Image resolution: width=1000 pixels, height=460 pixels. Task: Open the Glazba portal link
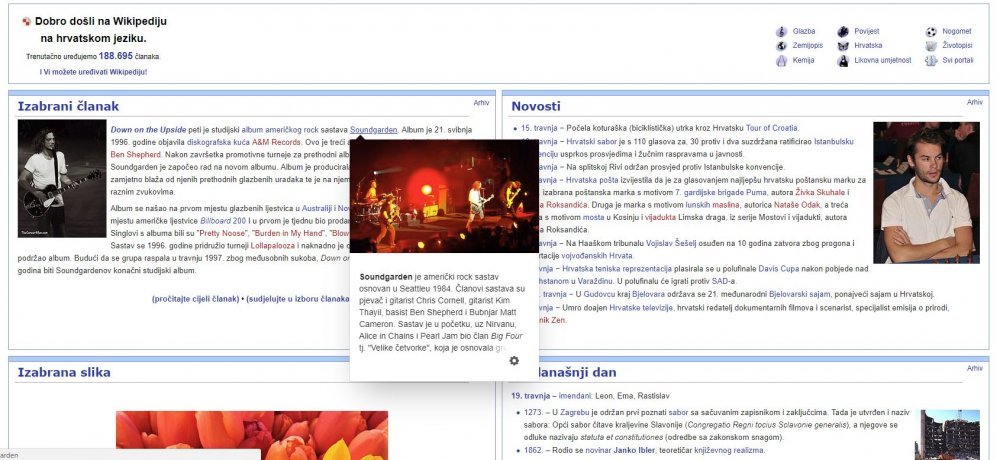(804, 31)
